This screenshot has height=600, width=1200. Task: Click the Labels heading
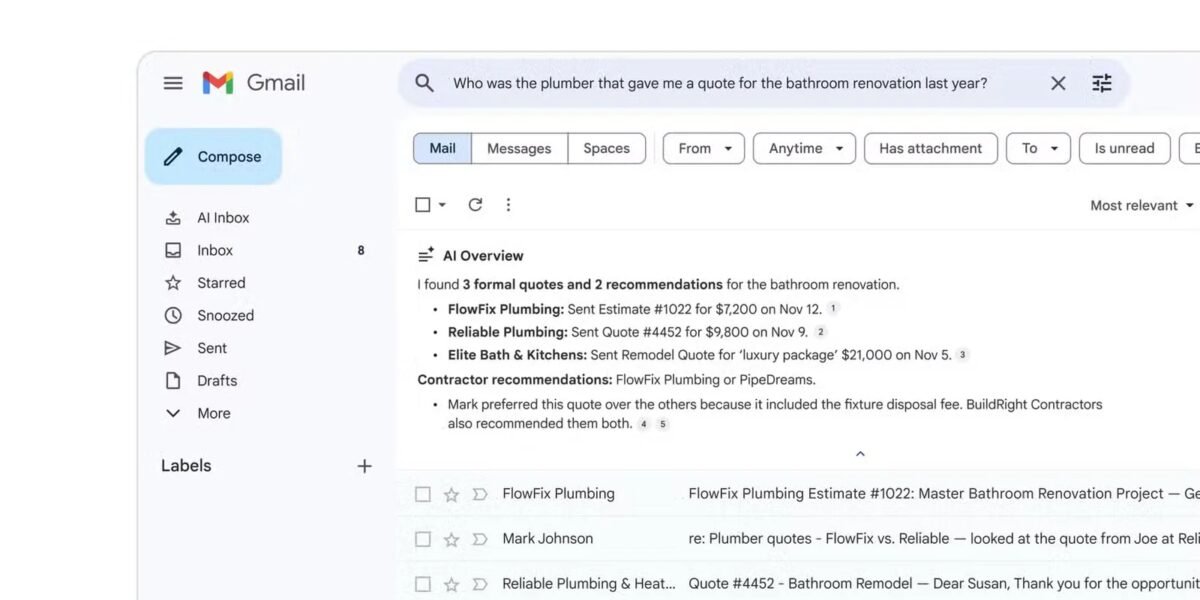coord(186,466)
